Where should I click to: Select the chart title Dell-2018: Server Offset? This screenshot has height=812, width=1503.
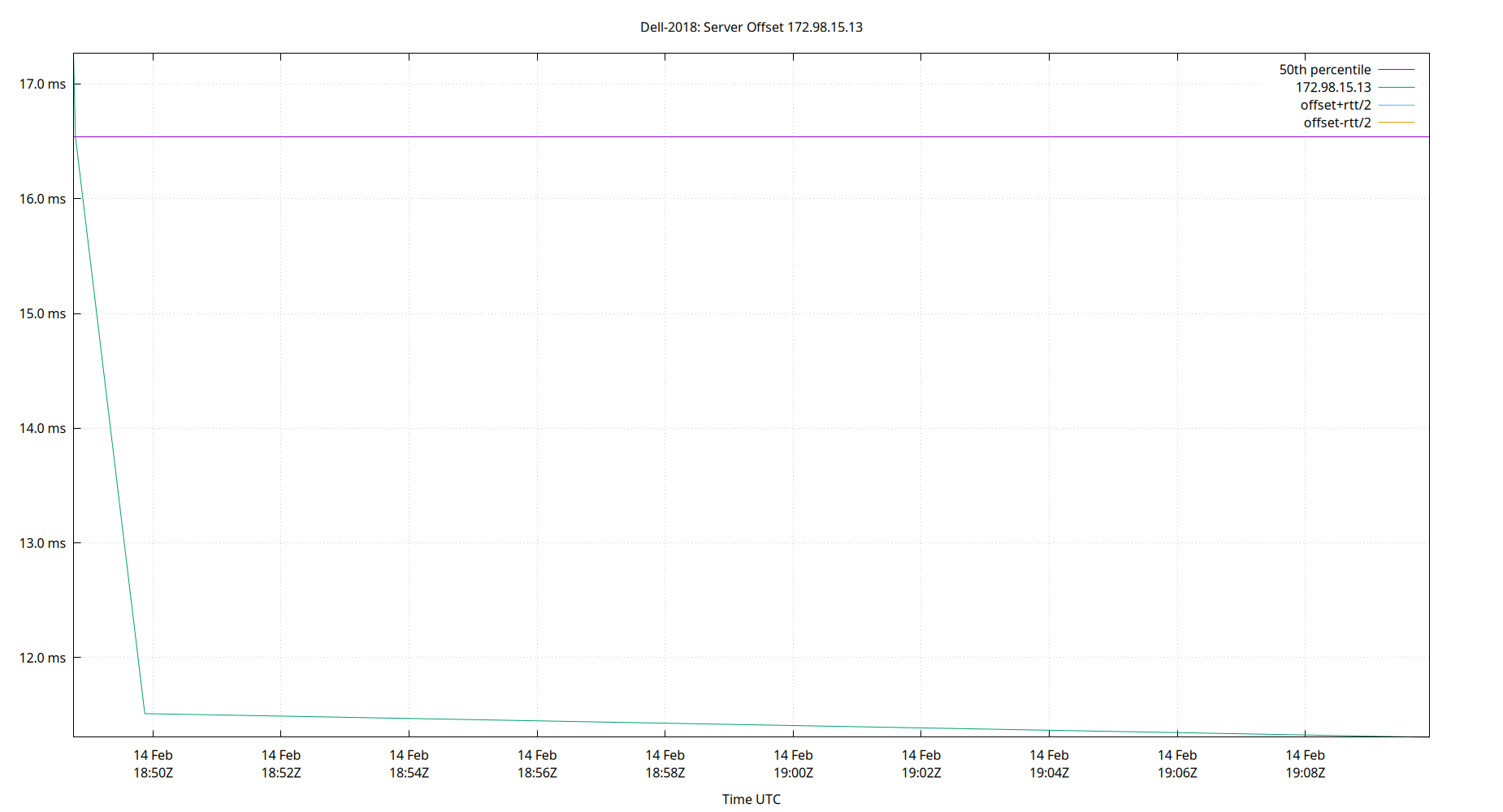[x=751, y=27]
